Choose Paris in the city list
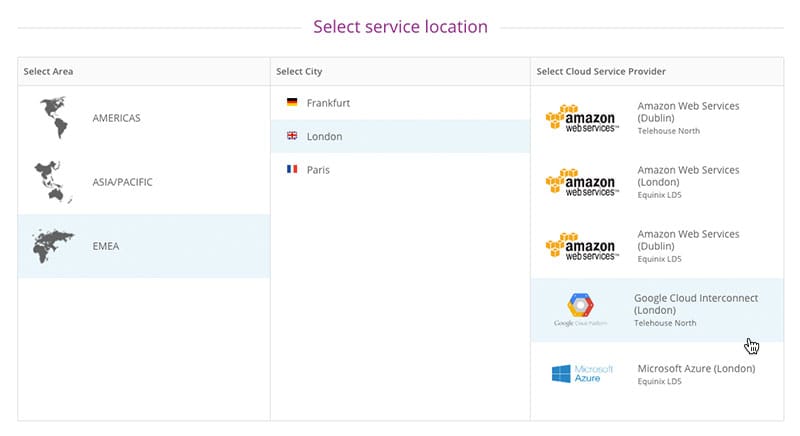Image resolution: width=800 pixels, height=436 pixels. point(400,170)
